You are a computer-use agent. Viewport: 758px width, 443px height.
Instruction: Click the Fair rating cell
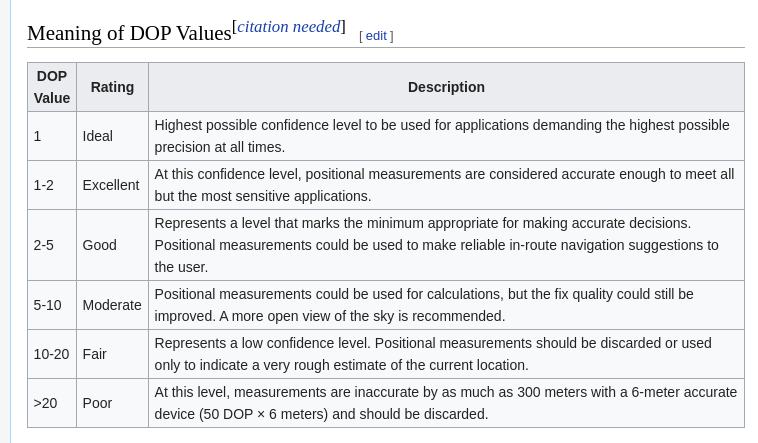coord(94,354)
